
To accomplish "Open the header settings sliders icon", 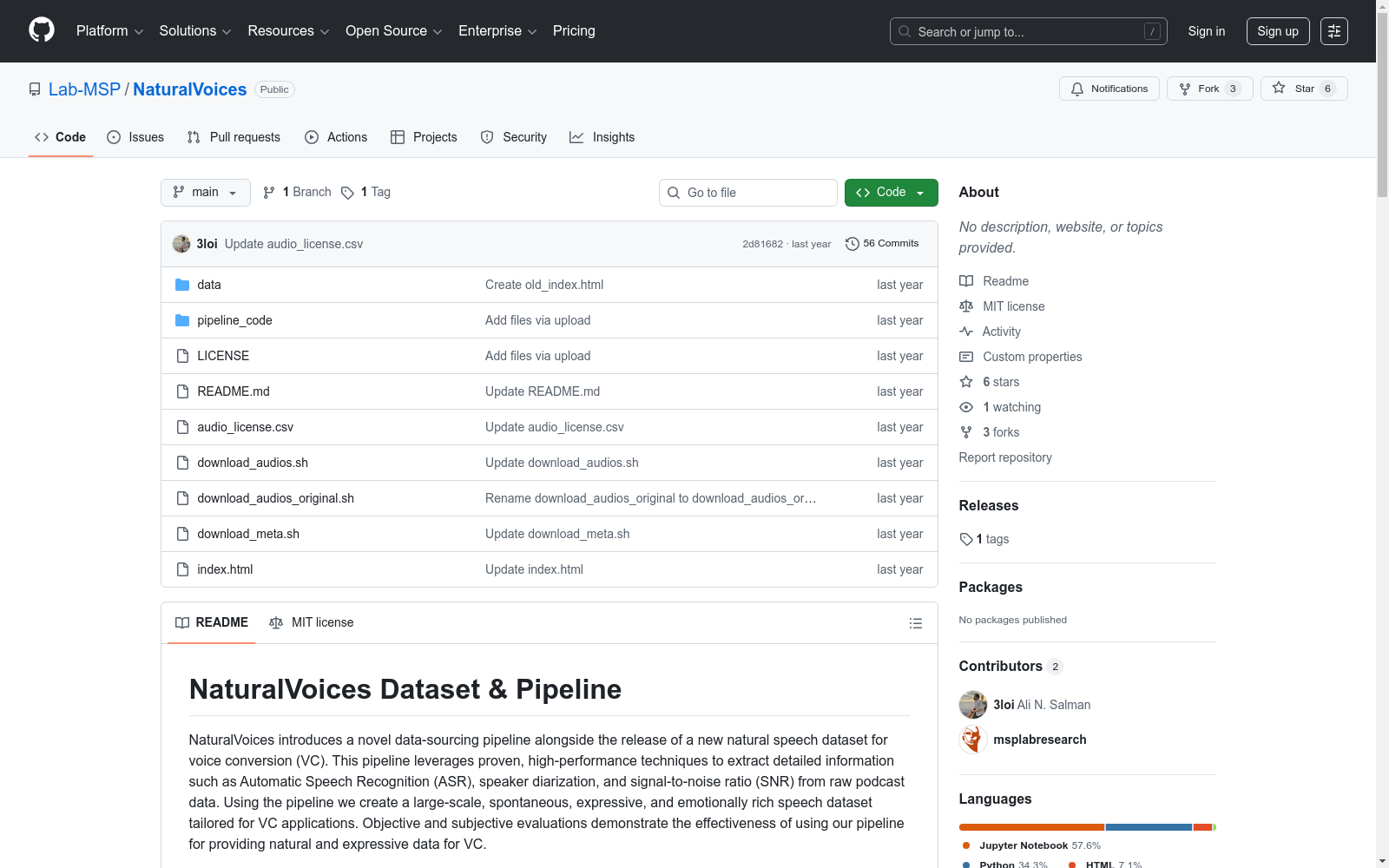I will coord(1334,31).
